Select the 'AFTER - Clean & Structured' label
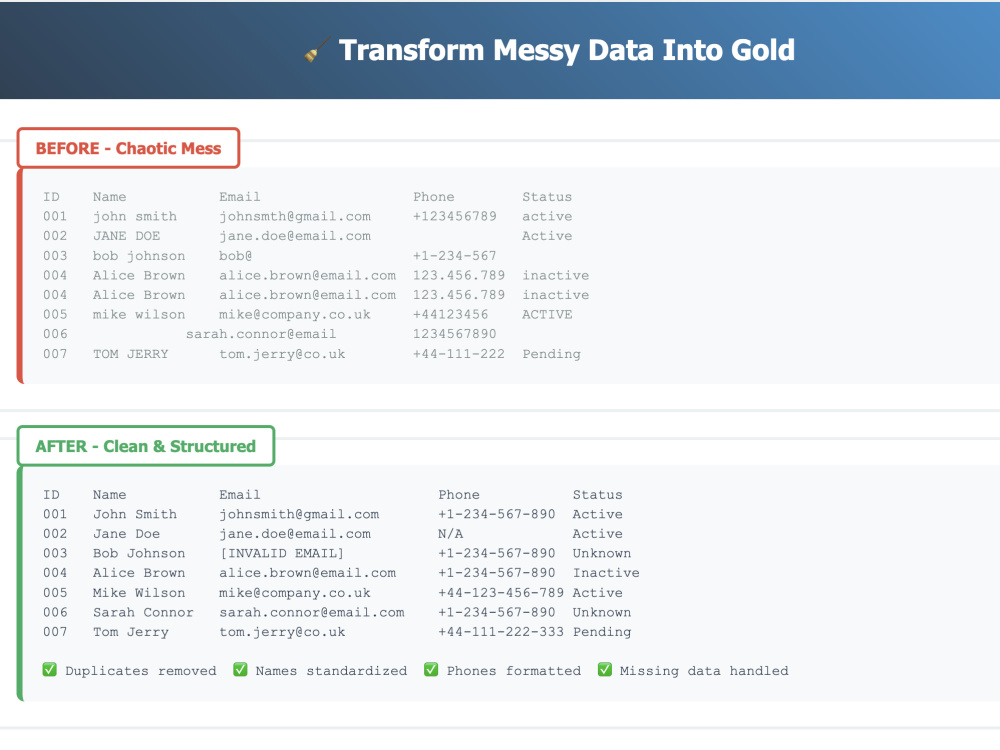This screenshot has width=1000, height=750. click(x=145, y=446)
